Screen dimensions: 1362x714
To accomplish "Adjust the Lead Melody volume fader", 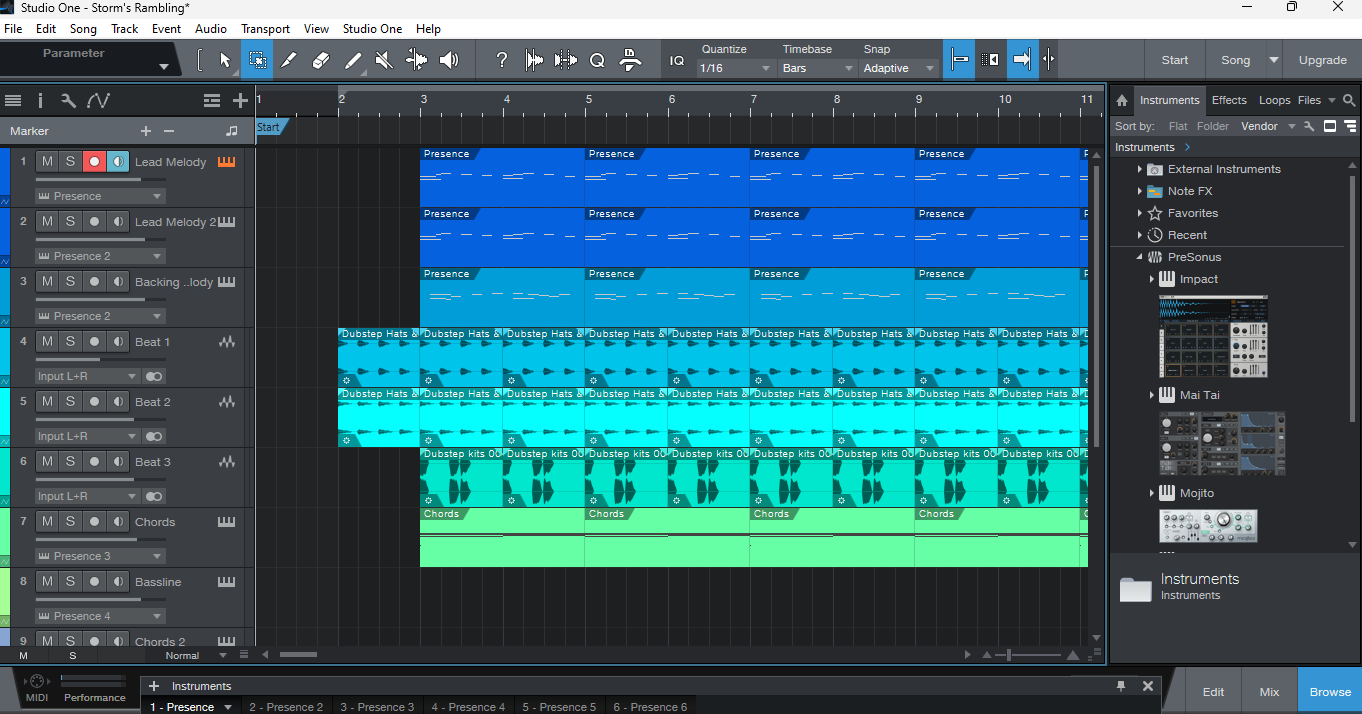I will tap(100, 179).
